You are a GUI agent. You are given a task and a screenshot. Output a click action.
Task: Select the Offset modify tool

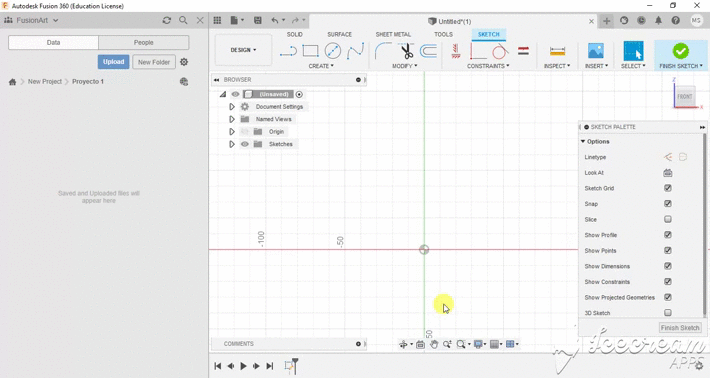[428, 51]
